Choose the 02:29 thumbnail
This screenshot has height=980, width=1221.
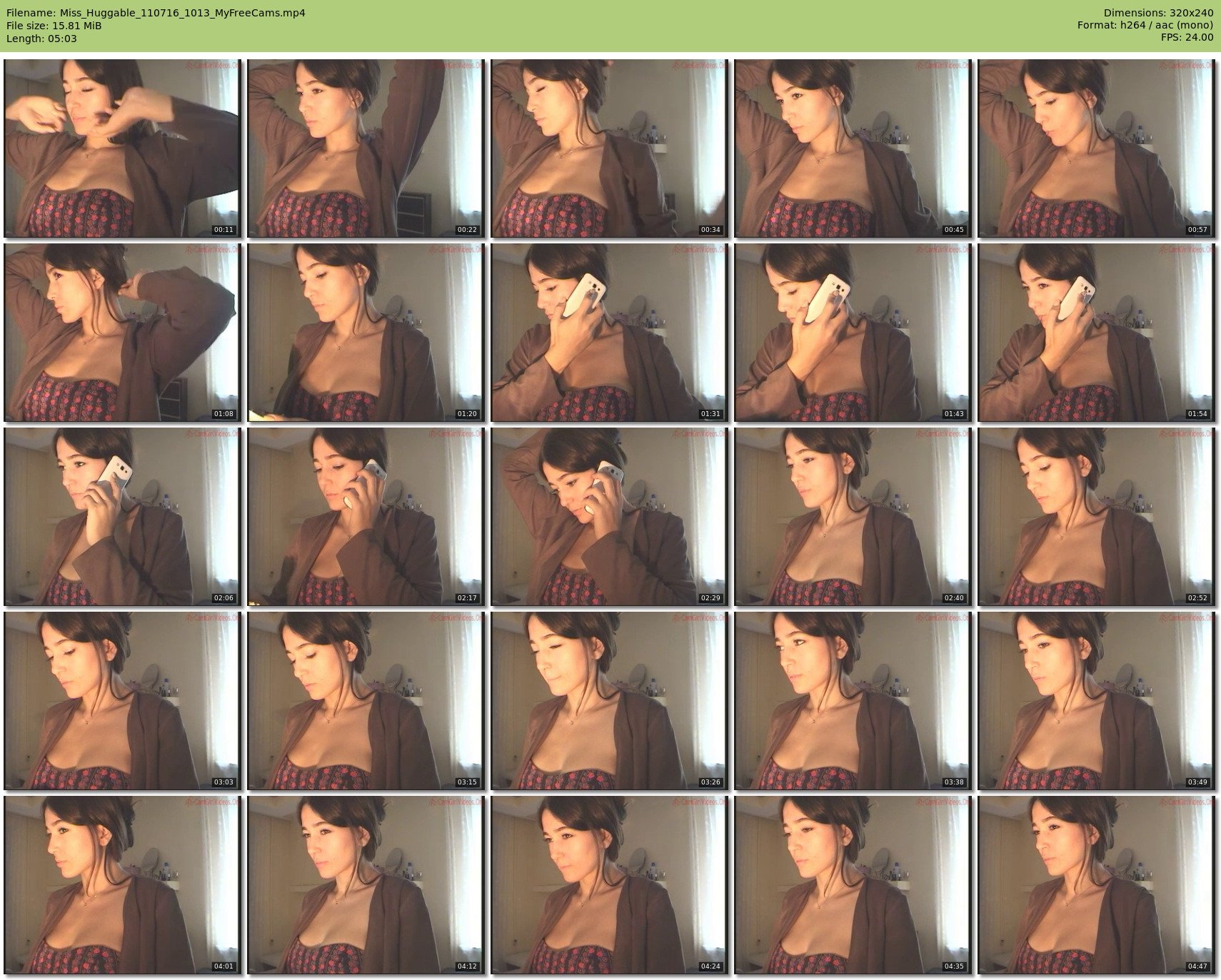(609, 517)
